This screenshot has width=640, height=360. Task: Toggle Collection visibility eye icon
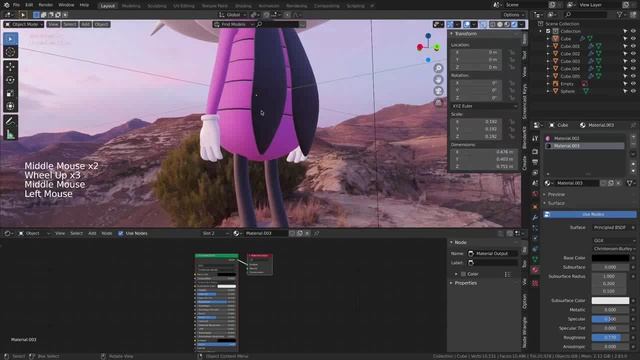pos(633,31)
